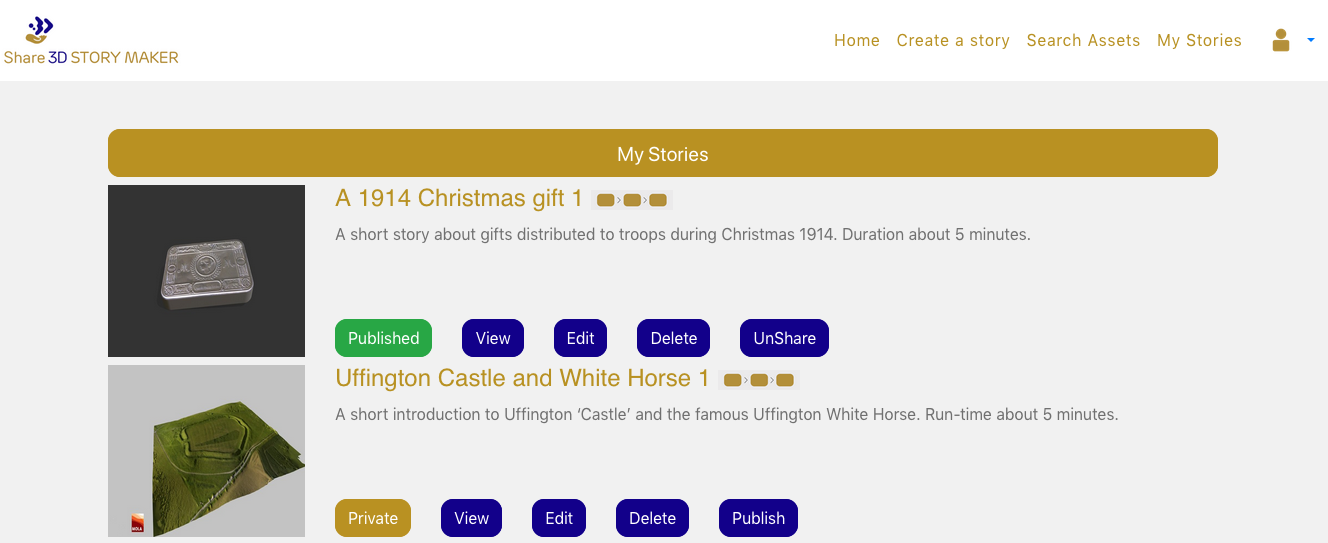Open Search Assets page
1328x543 pixels.
(1083, 41)
